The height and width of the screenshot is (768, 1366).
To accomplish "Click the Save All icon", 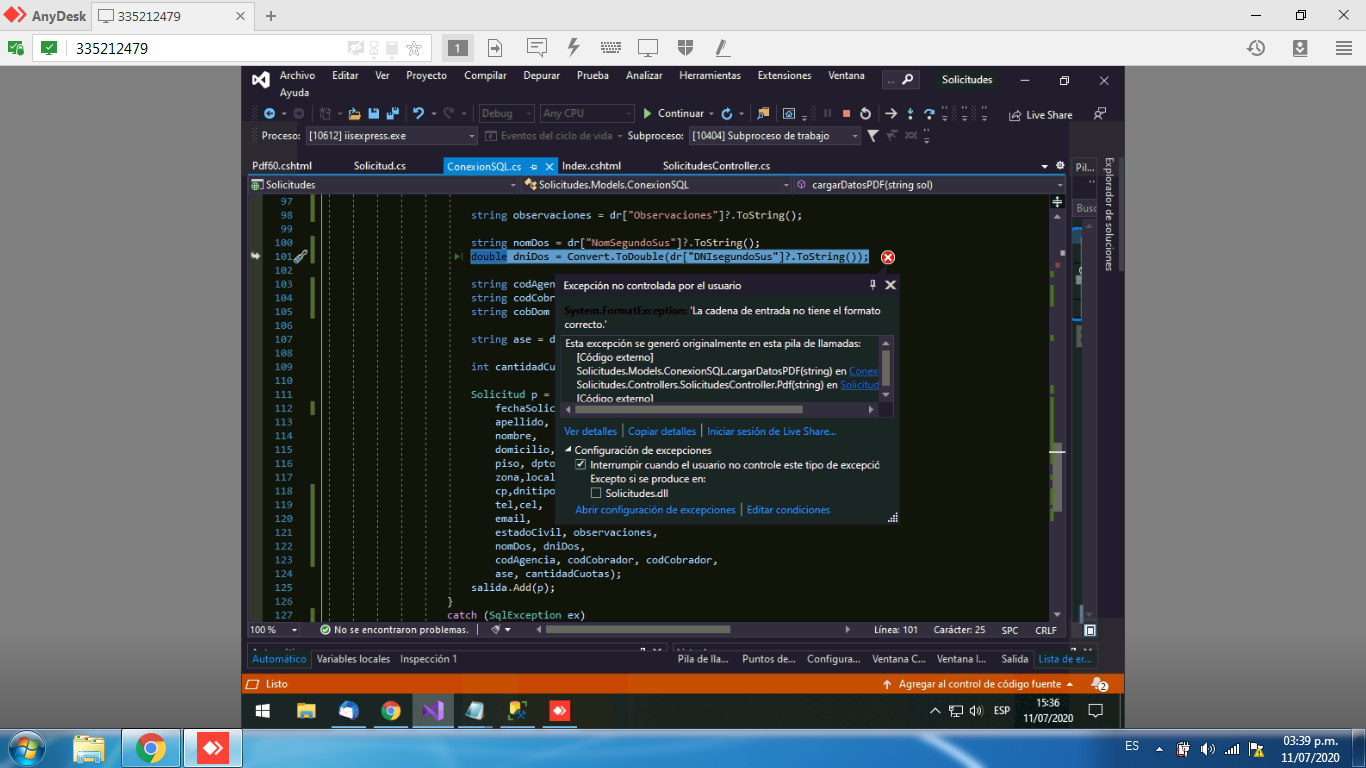I will coord(393,114).
